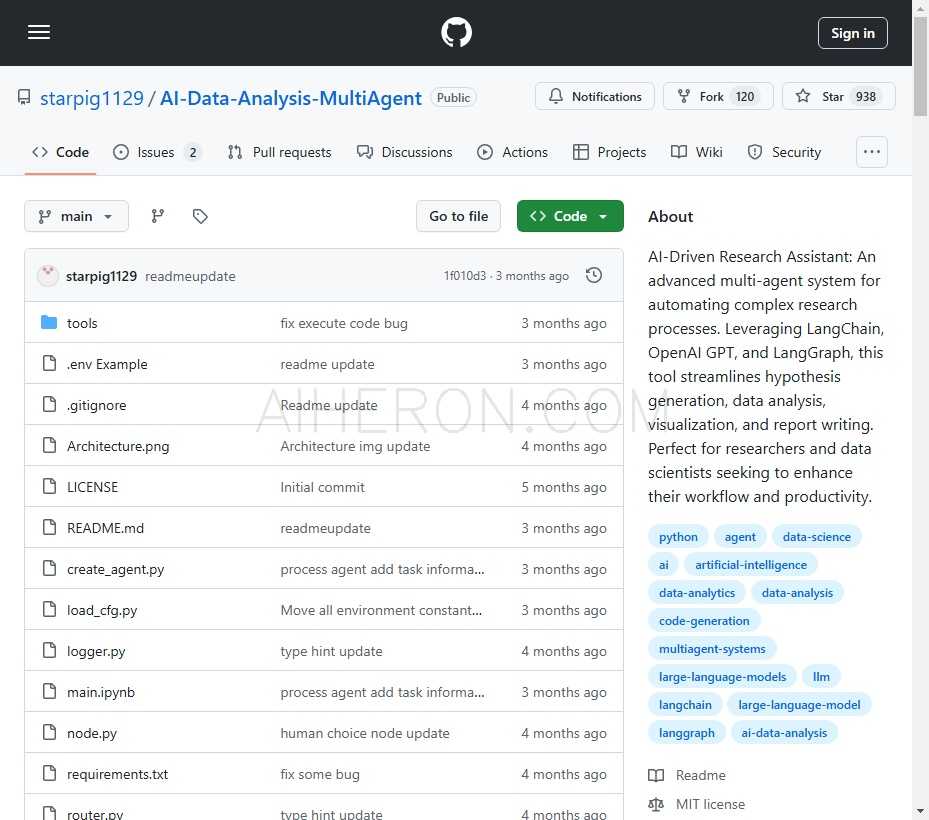This screenshot has width=929, height=820.
Task: Click the file icon beside main.ipynb
Action: [49, 691]
